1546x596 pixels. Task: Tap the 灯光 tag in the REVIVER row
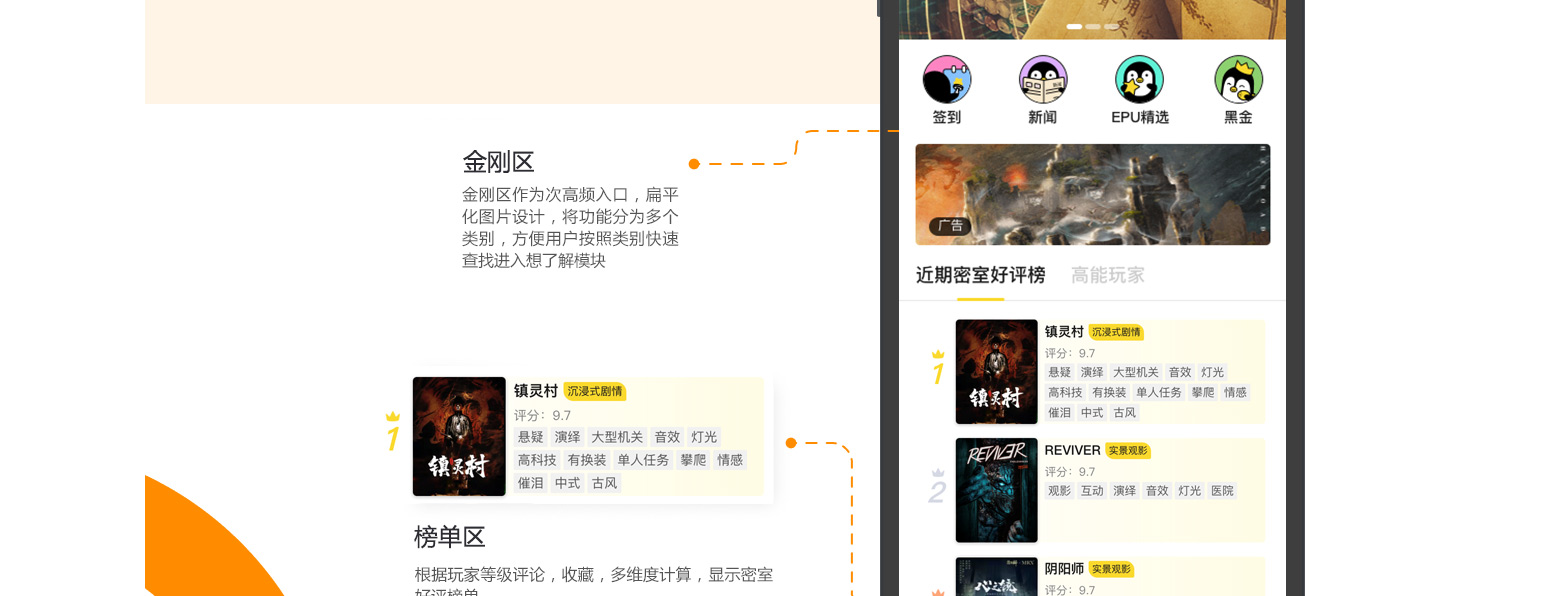pyautogui.click(x=1189, y=491)
